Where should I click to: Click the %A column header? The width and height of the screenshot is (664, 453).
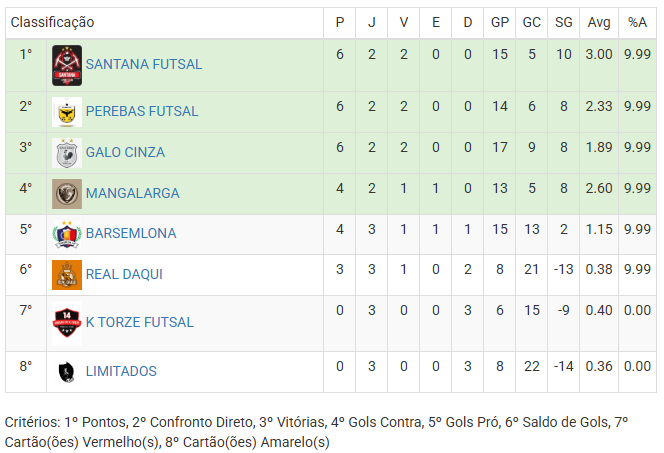point(637,22)
